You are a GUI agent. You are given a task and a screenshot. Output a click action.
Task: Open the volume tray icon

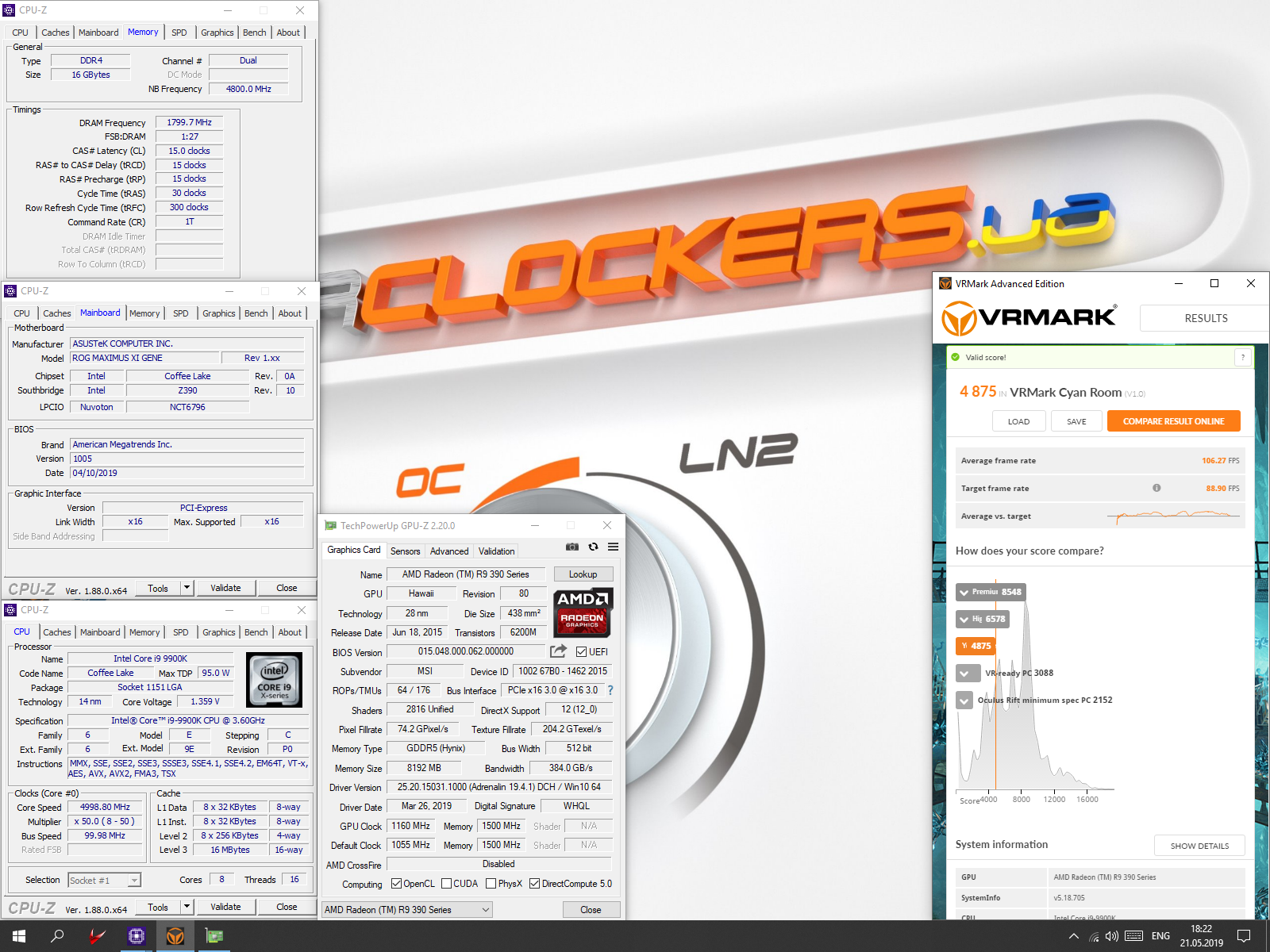point(1112,936)
